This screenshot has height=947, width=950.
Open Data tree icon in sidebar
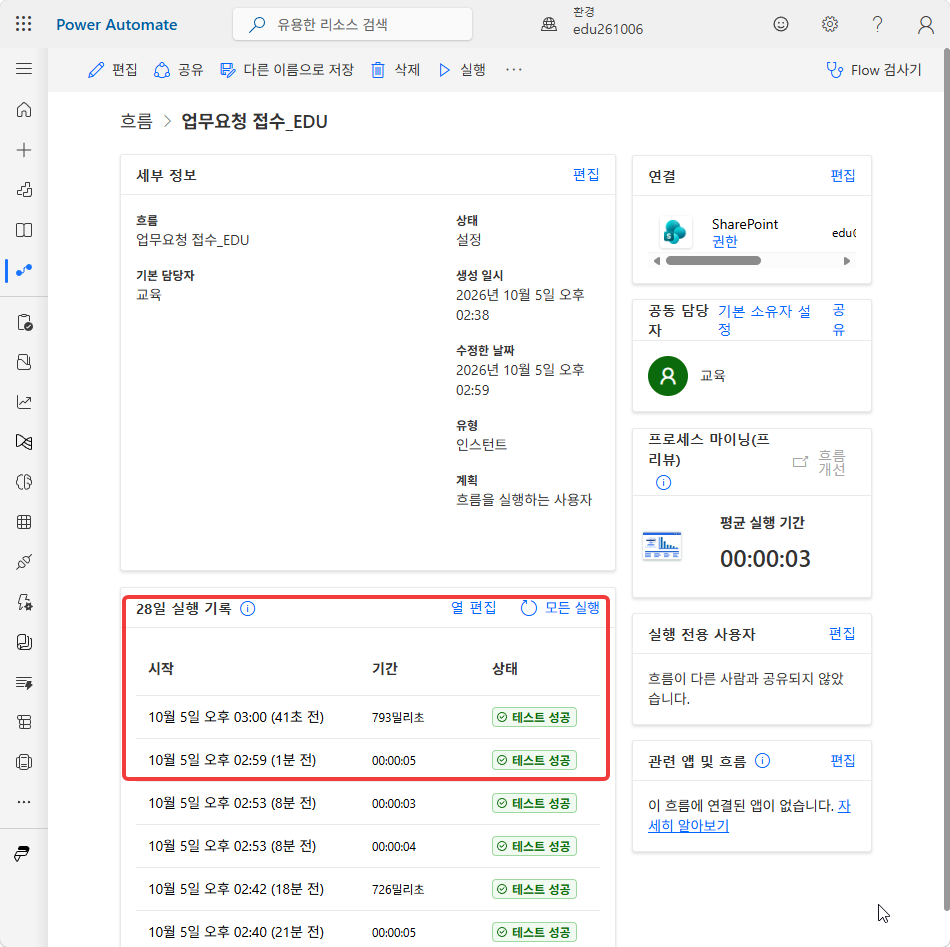pos(24,722)
